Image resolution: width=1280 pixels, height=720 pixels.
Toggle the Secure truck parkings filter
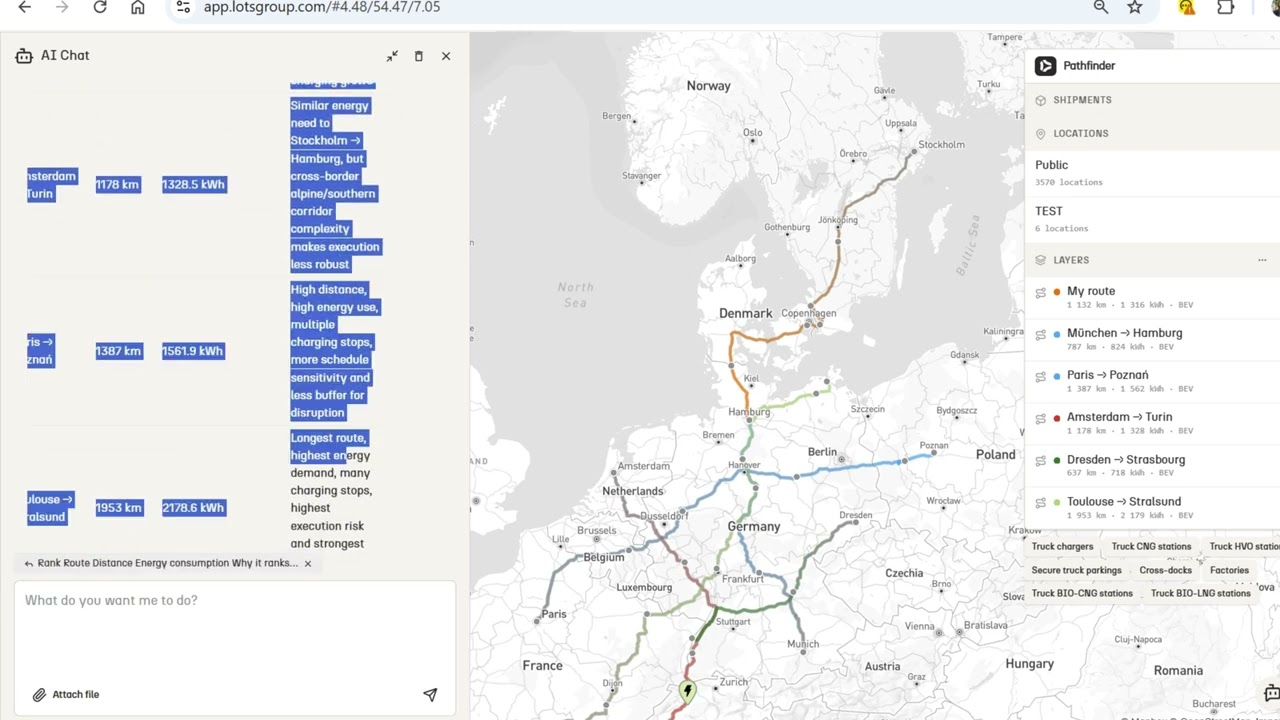coord(1076,570)
